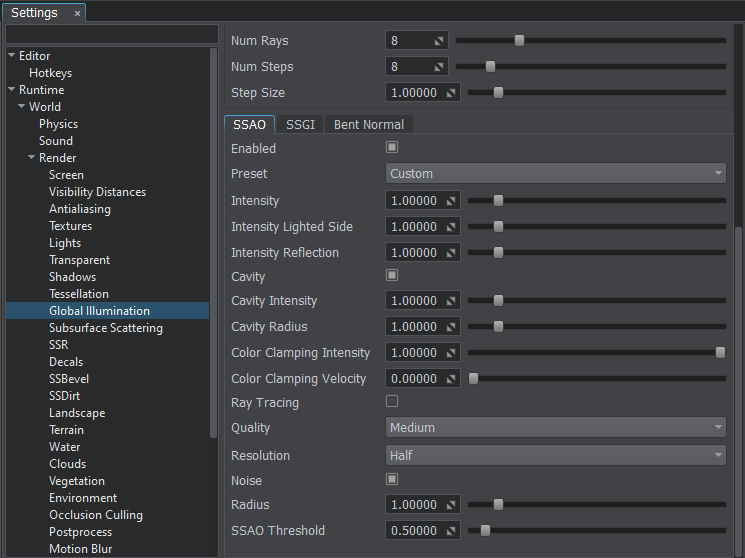Open the Preset dropdown set to Custom
745x558 pixels.
pos(556,174)
